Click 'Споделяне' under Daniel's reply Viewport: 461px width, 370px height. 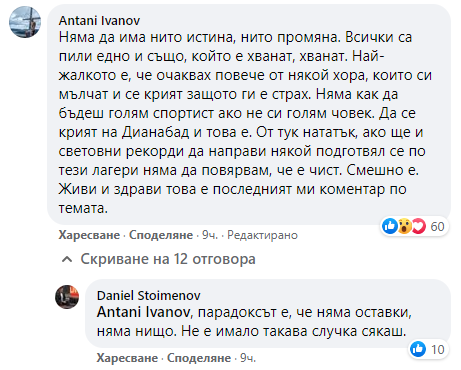tap(199, 358)
